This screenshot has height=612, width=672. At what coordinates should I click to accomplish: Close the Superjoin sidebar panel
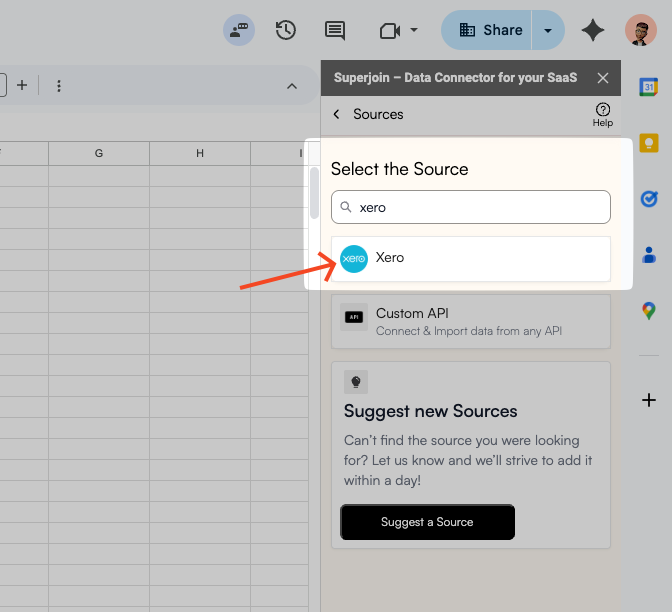pos(603,78)
